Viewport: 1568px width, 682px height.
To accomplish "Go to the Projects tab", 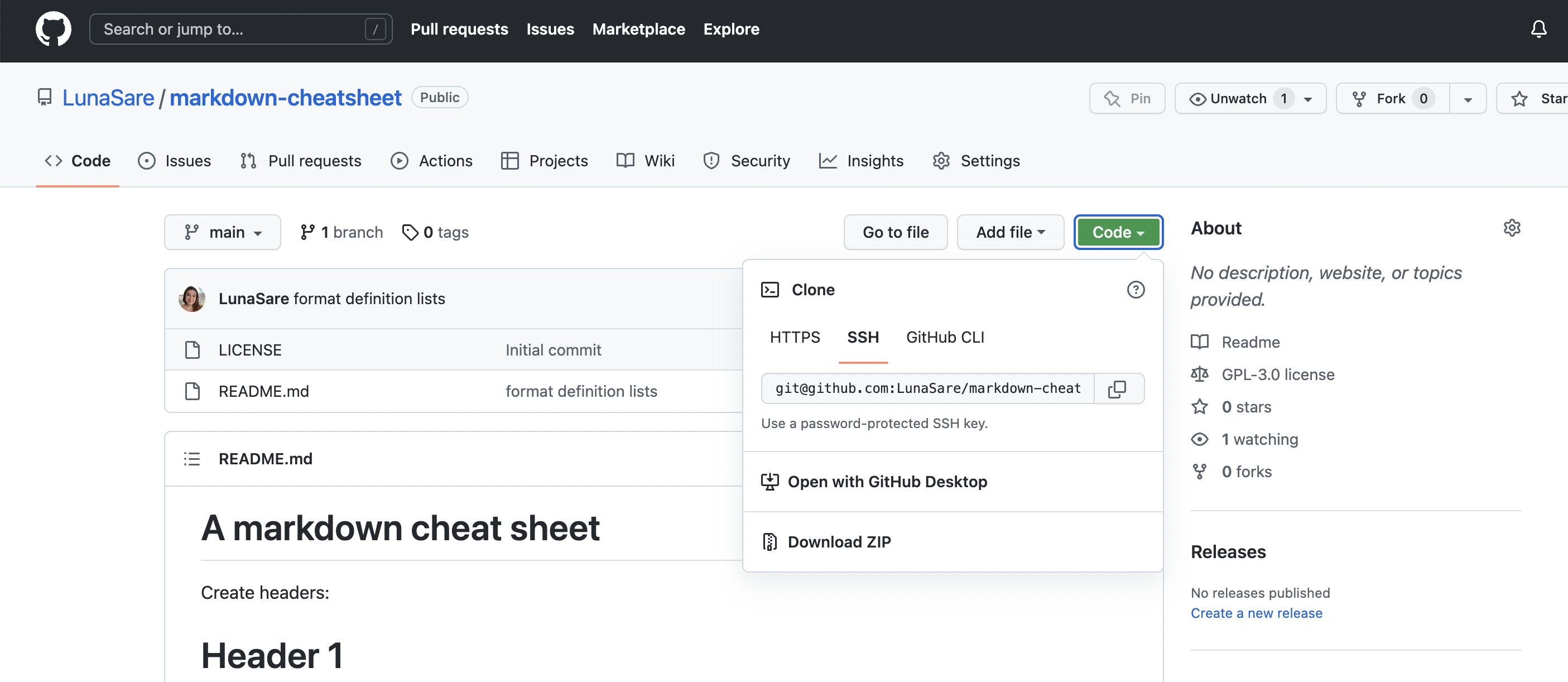I will click(x=544, y=160).
